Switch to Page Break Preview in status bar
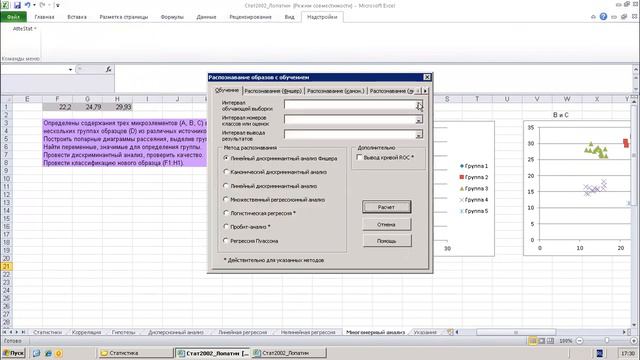The image size is (640, 360). tap(551, 340)
